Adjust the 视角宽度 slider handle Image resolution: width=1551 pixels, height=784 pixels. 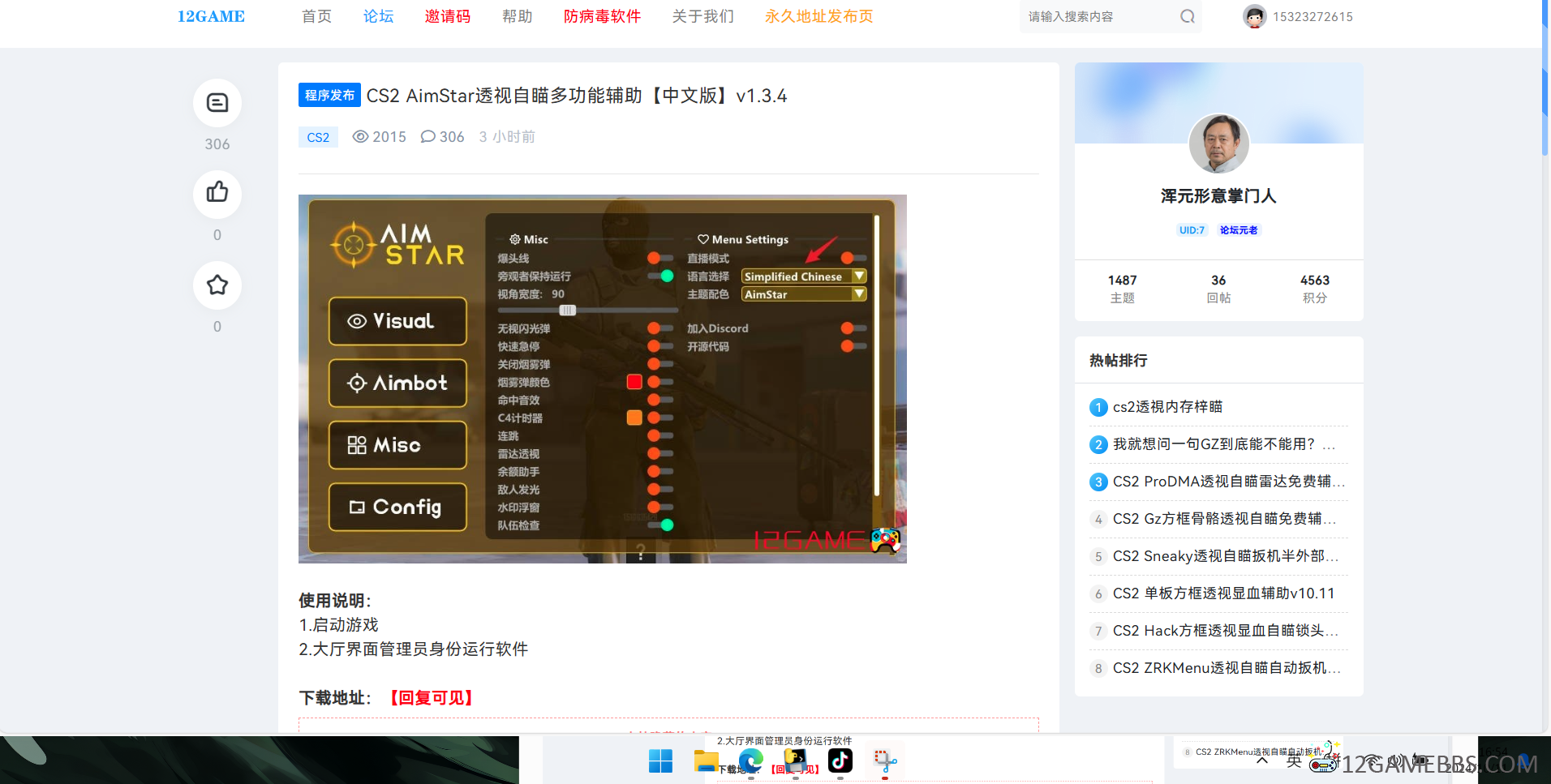tap(567, 310)
